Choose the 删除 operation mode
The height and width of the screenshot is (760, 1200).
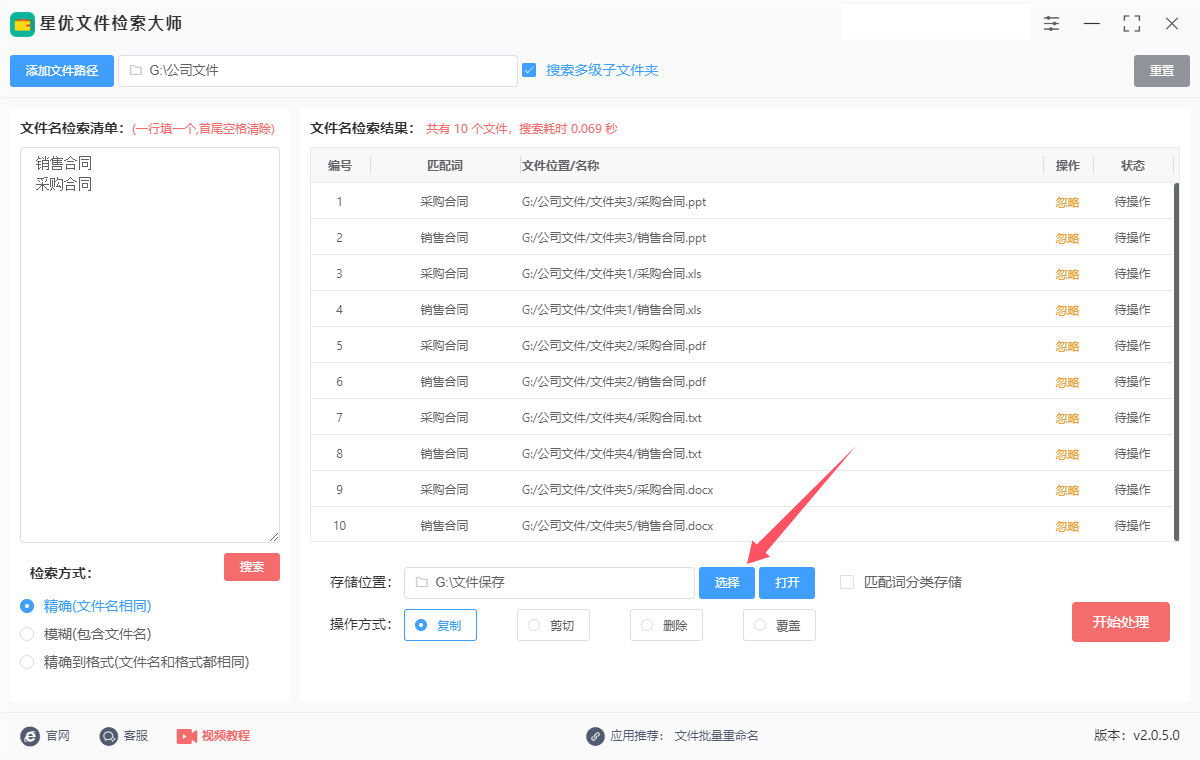[666, 625]
